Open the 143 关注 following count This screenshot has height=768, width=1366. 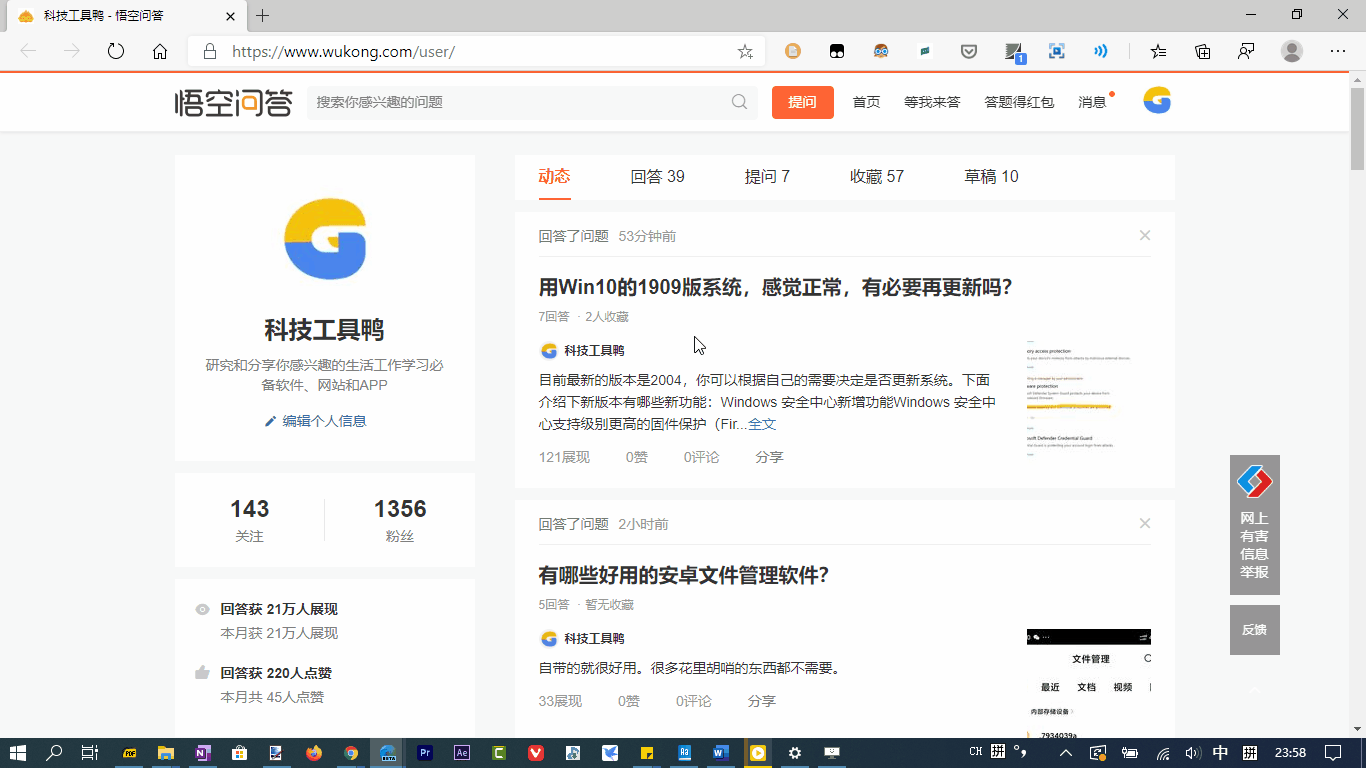pyautogui.click(x=249, y=520)
